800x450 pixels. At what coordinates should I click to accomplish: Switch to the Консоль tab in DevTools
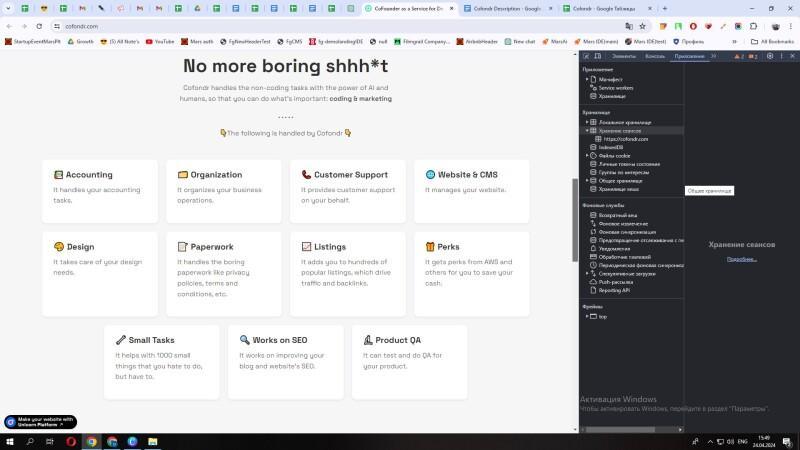(x=654, y=56)
